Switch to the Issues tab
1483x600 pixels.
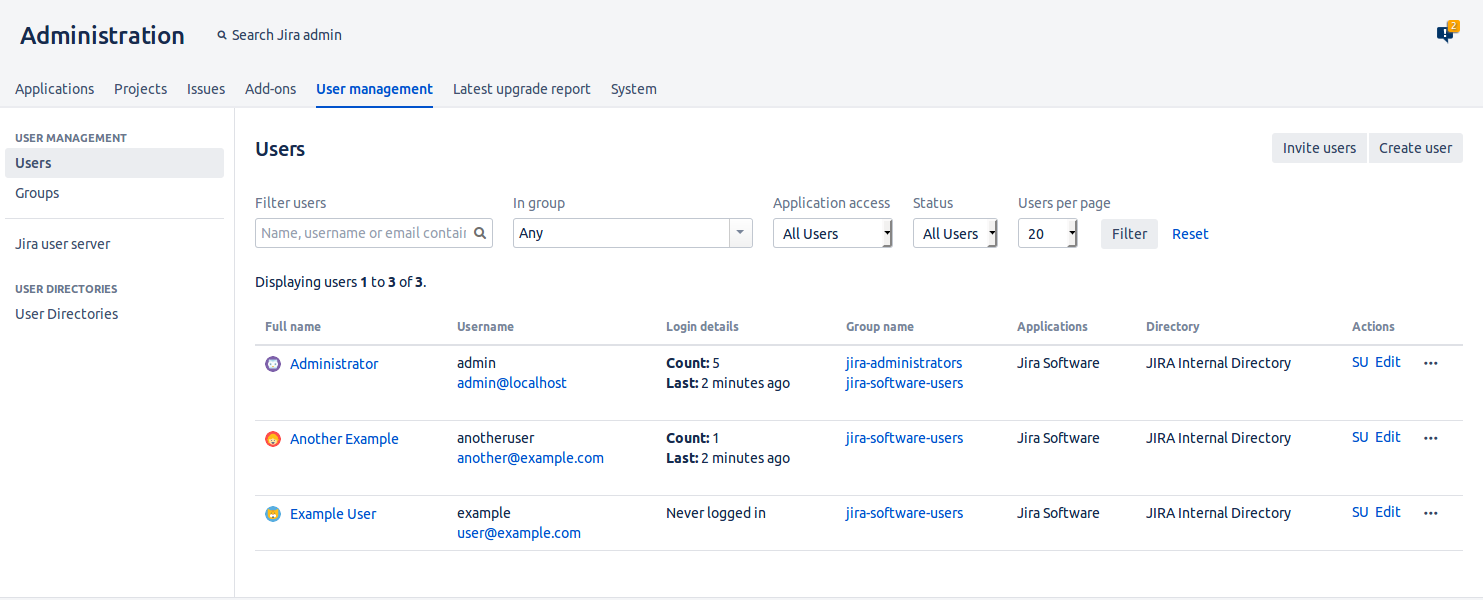pos(206,89)
